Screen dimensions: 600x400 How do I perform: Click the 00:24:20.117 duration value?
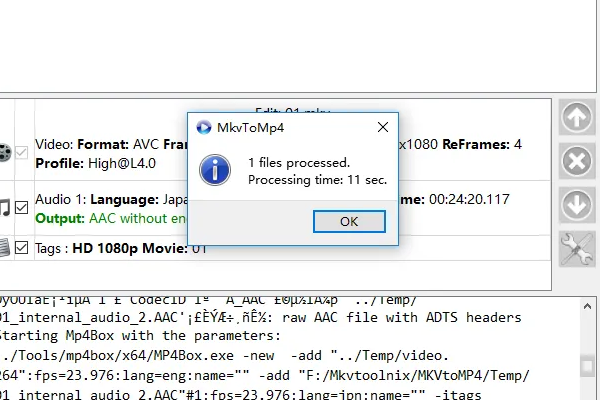point(469,199)
